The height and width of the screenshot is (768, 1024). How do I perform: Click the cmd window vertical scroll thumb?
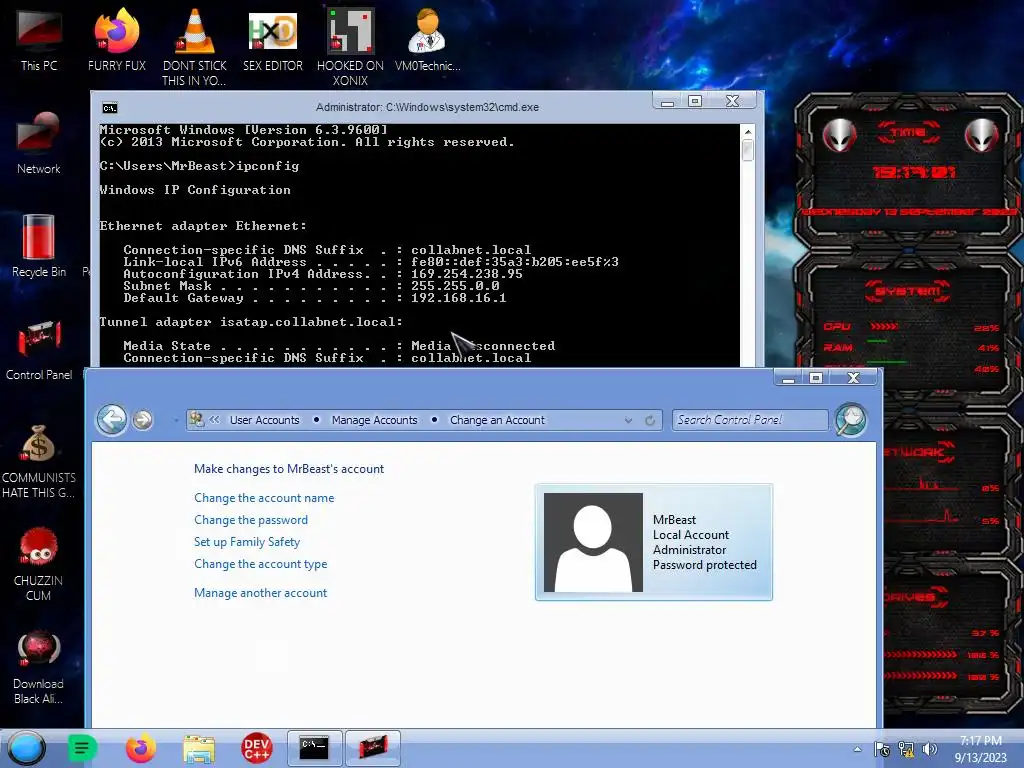click(748, 151)
